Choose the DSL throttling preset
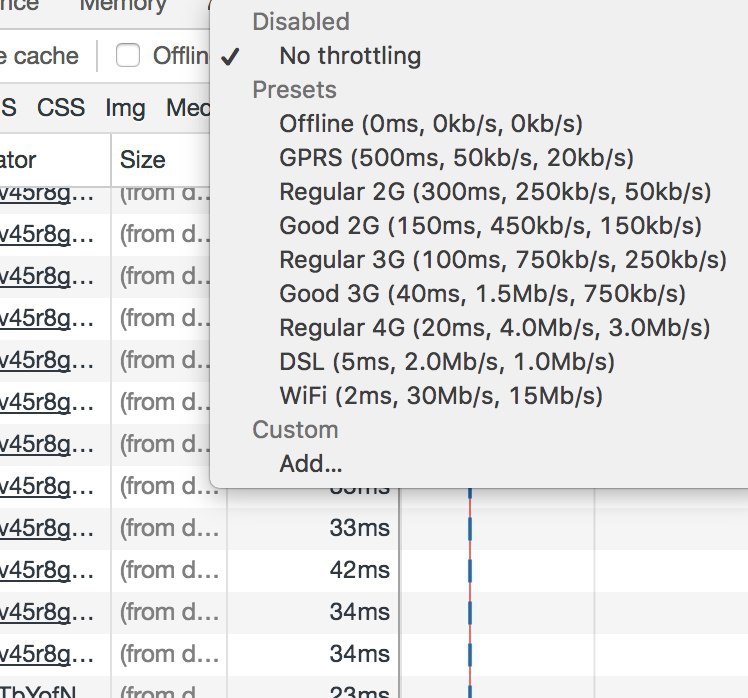748x698 pixels. point(447,362)
